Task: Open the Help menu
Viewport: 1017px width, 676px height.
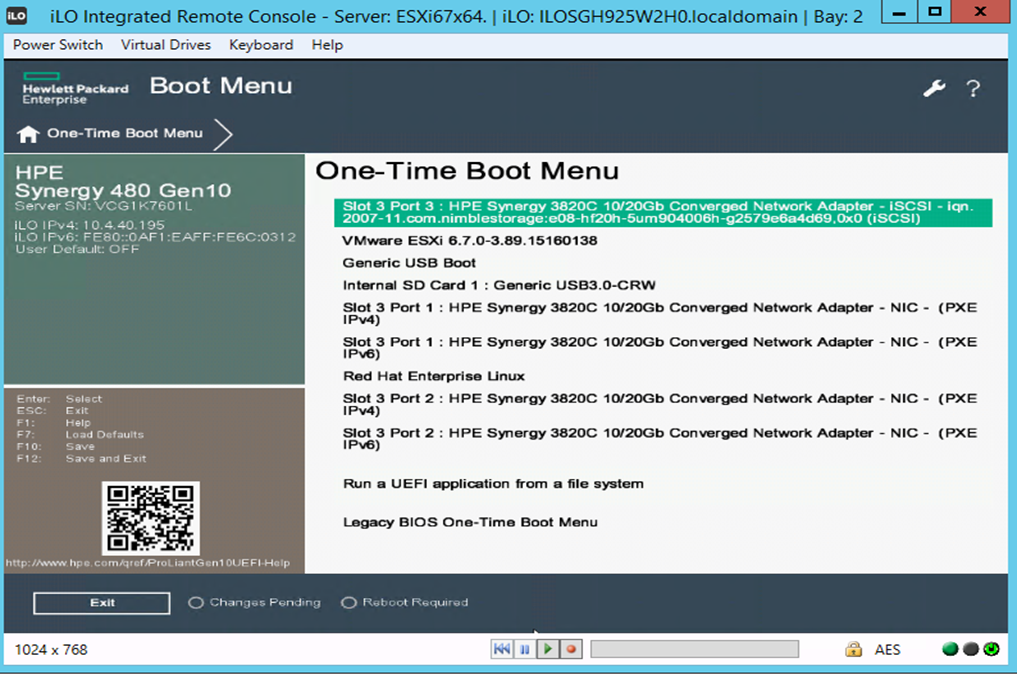Action: coord(326,44)
